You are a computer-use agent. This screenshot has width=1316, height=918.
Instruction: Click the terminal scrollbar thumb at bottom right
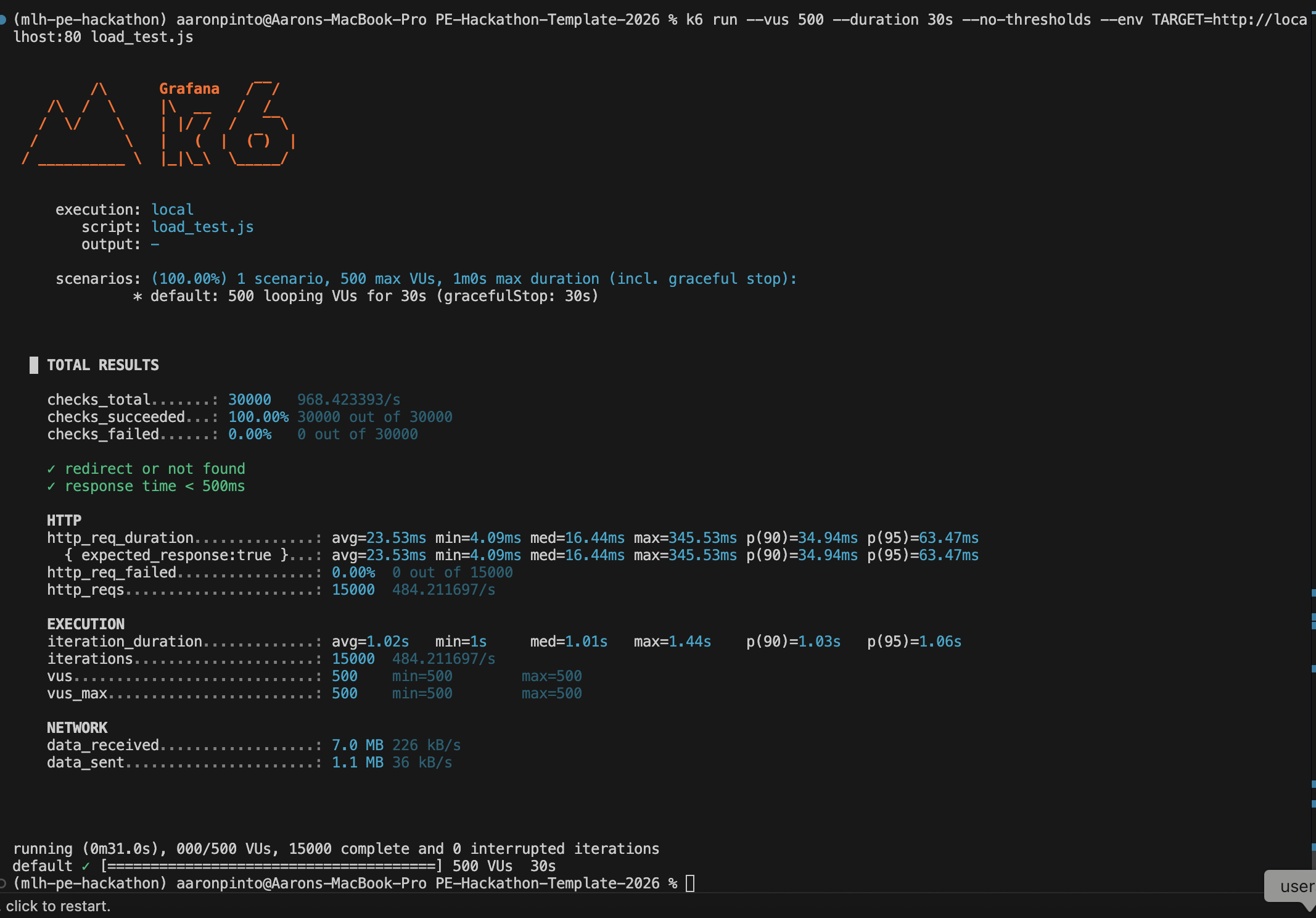point(1314,861)
